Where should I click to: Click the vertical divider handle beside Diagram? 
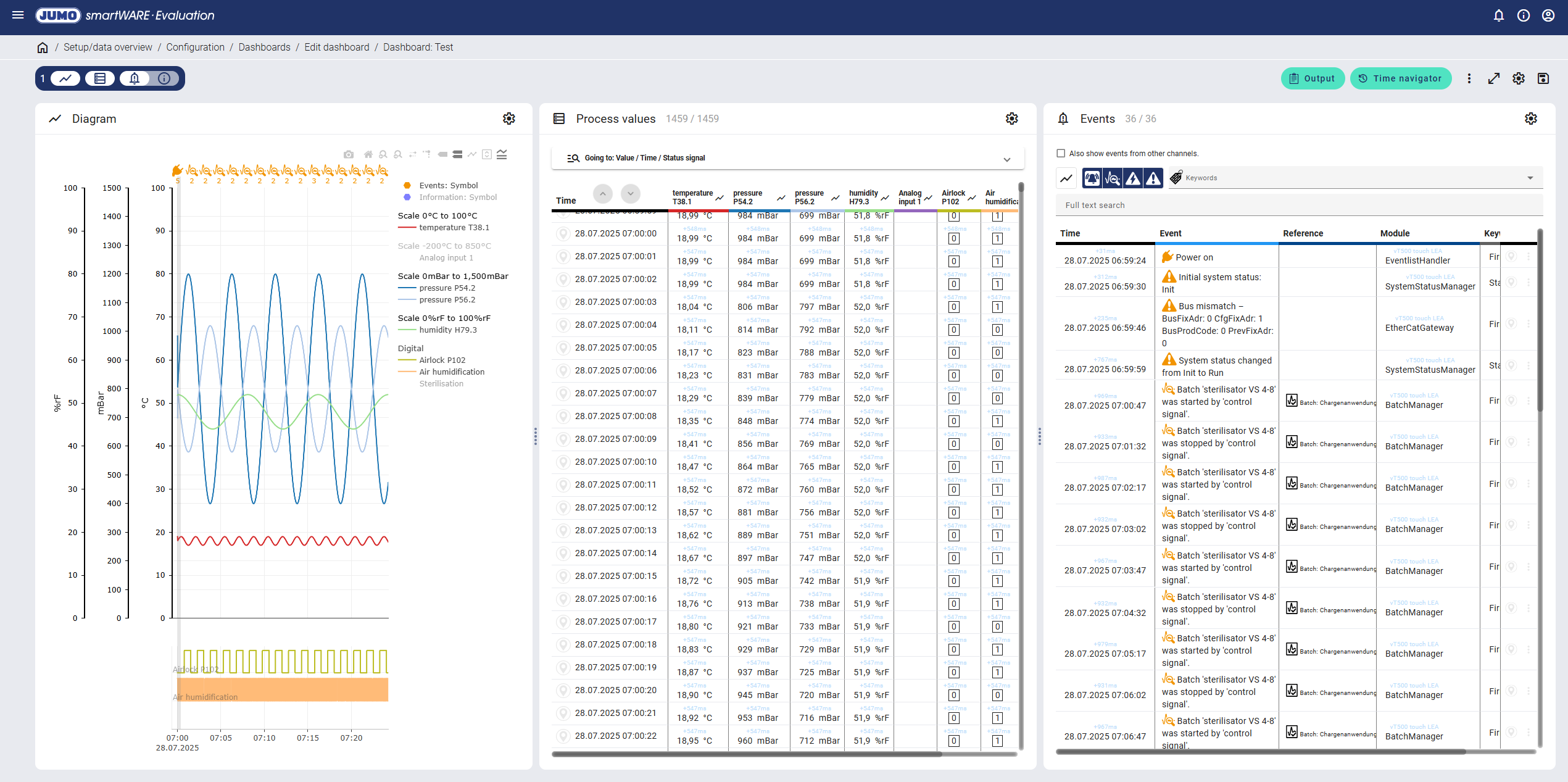point(536,436)
